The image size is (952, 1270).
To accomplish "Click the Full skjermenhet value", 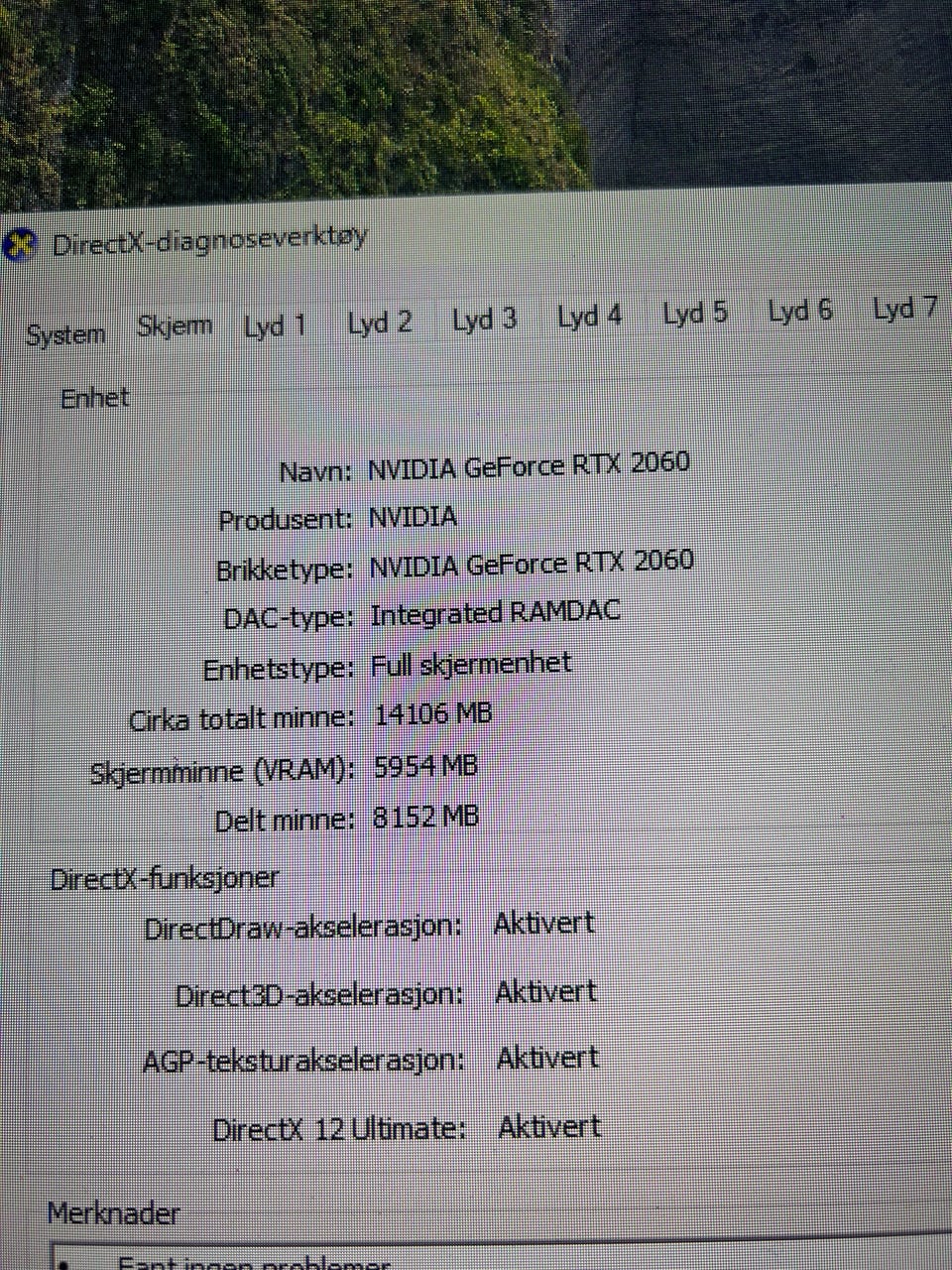I will 471,663.
